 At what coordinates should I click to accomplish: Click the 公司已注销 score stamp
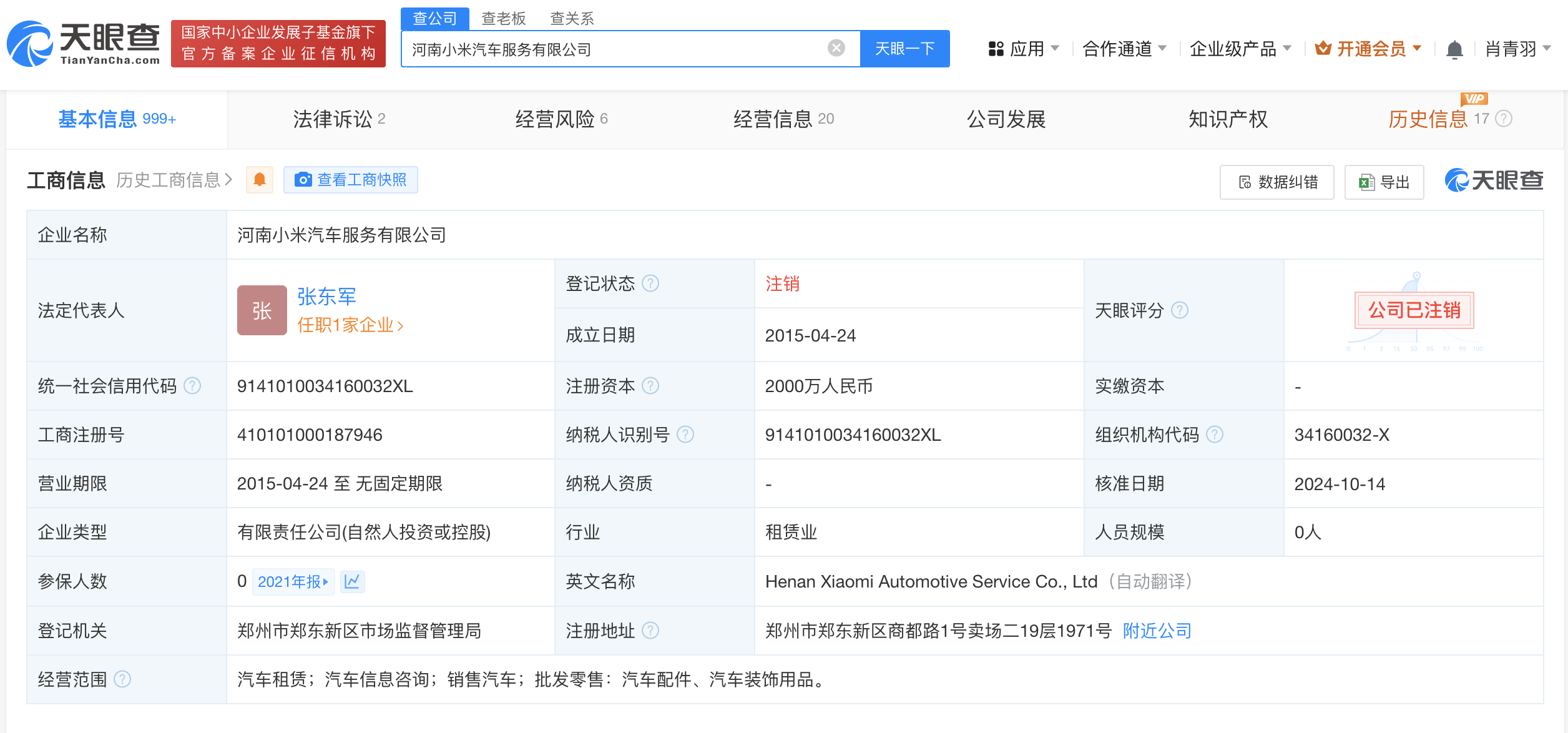[x=1414, y=310]
